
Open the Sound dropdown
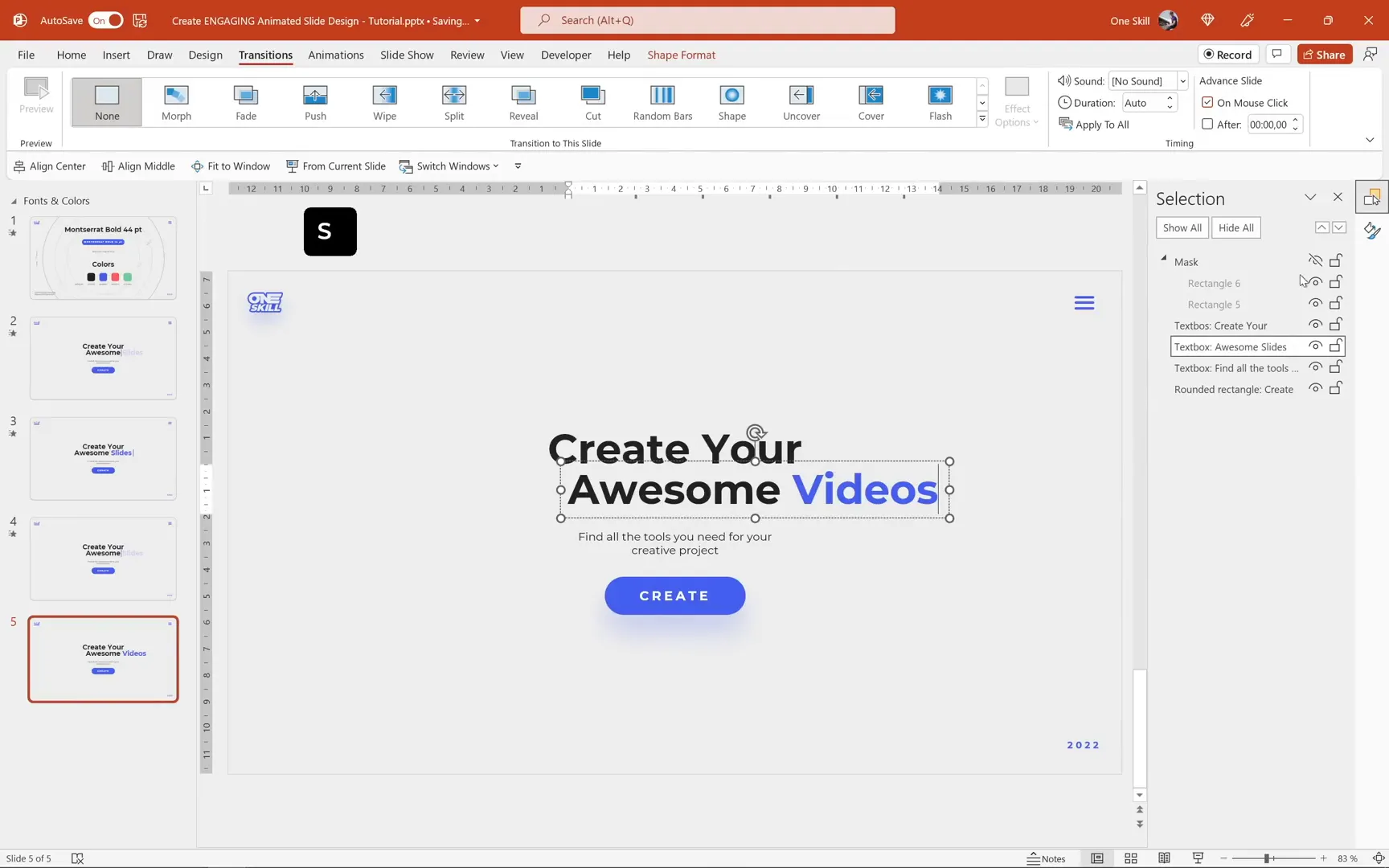pos(1182,80)
